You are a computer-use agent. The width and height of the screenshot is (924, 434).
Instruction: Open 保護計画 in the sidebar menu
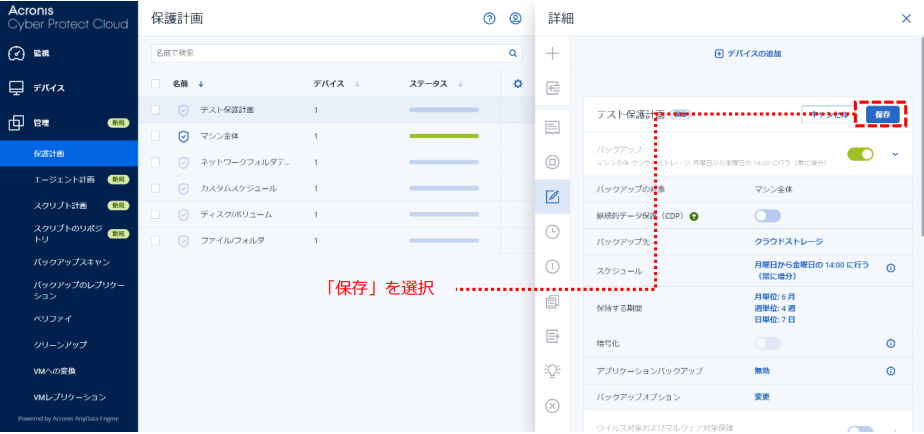(49, 154)
